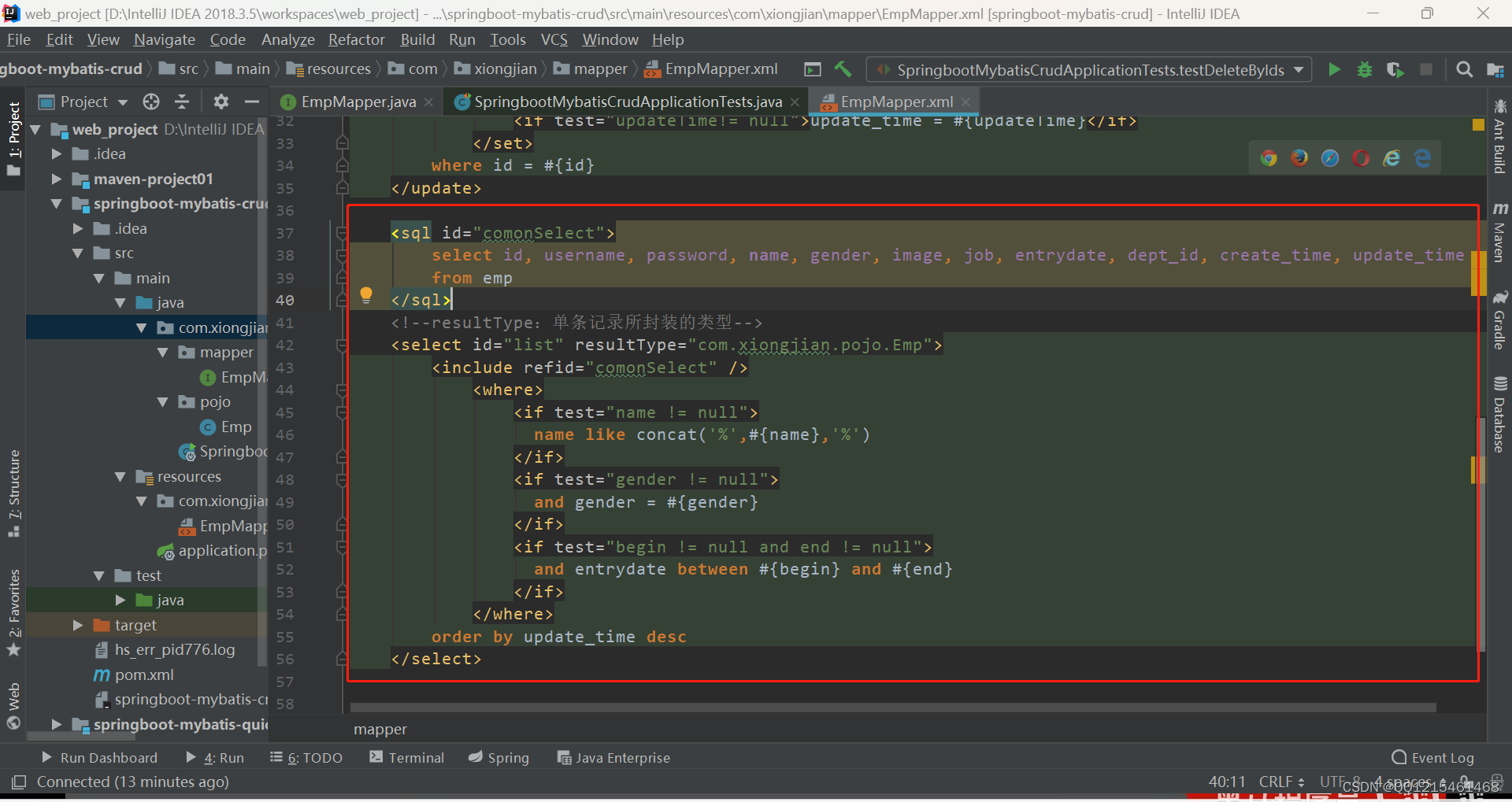Open the Analyze menu
This screenshot has height=802, width=1512.
[287, 39]
